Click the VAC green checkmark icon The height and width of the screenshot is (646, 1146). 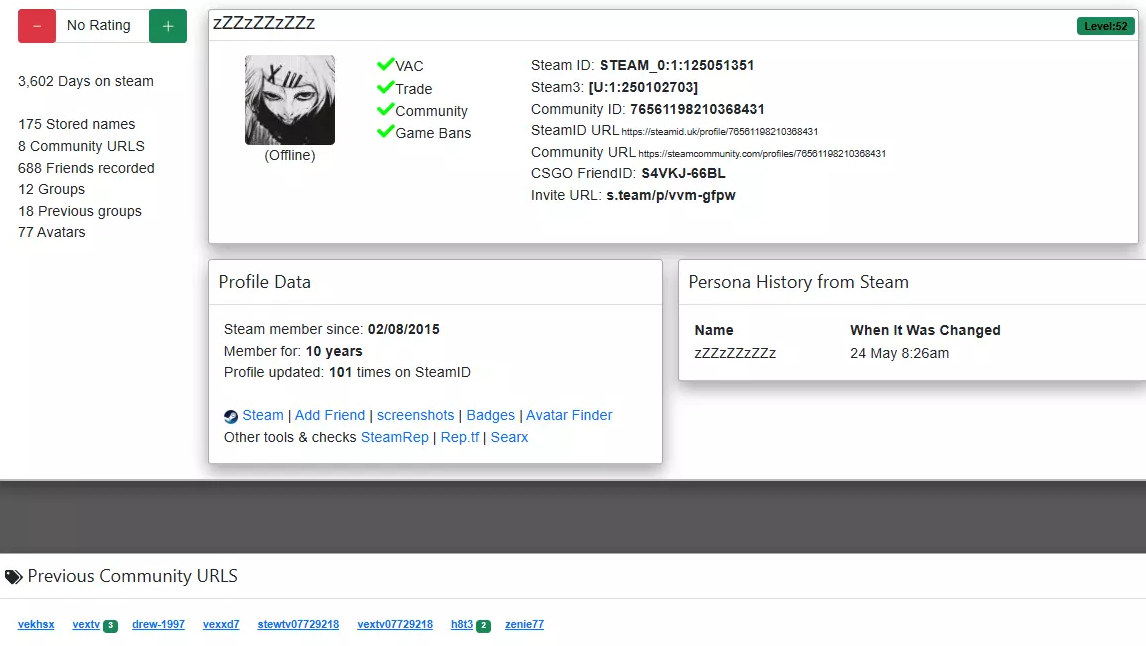click(385, 64)
